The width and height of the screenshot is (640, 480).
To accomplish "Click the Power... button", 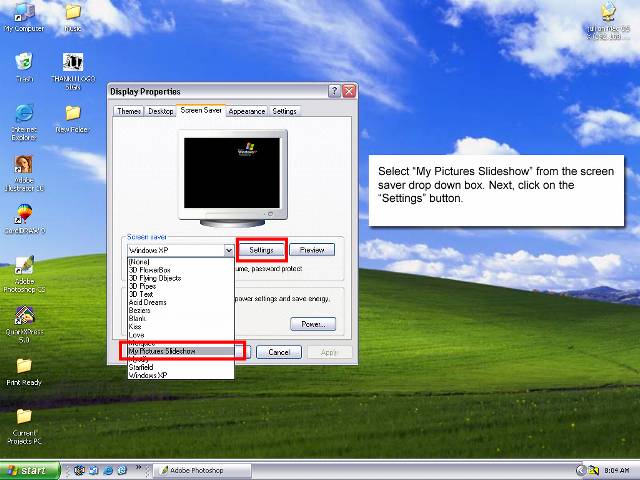I will pyautogui.click(x=313, y=324).
